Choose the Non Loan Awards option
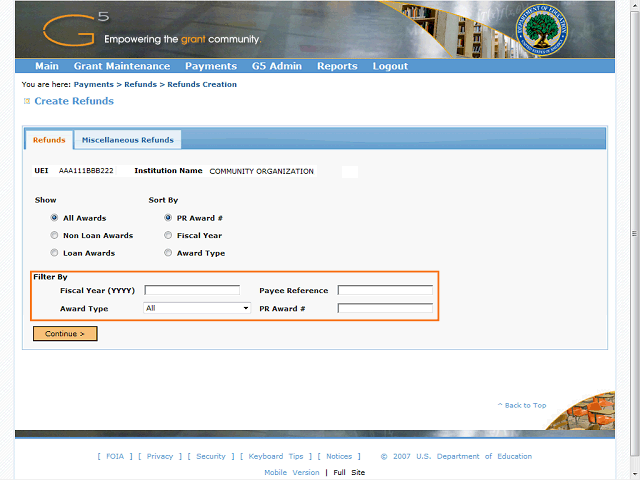640x480 pixels. 54,235
